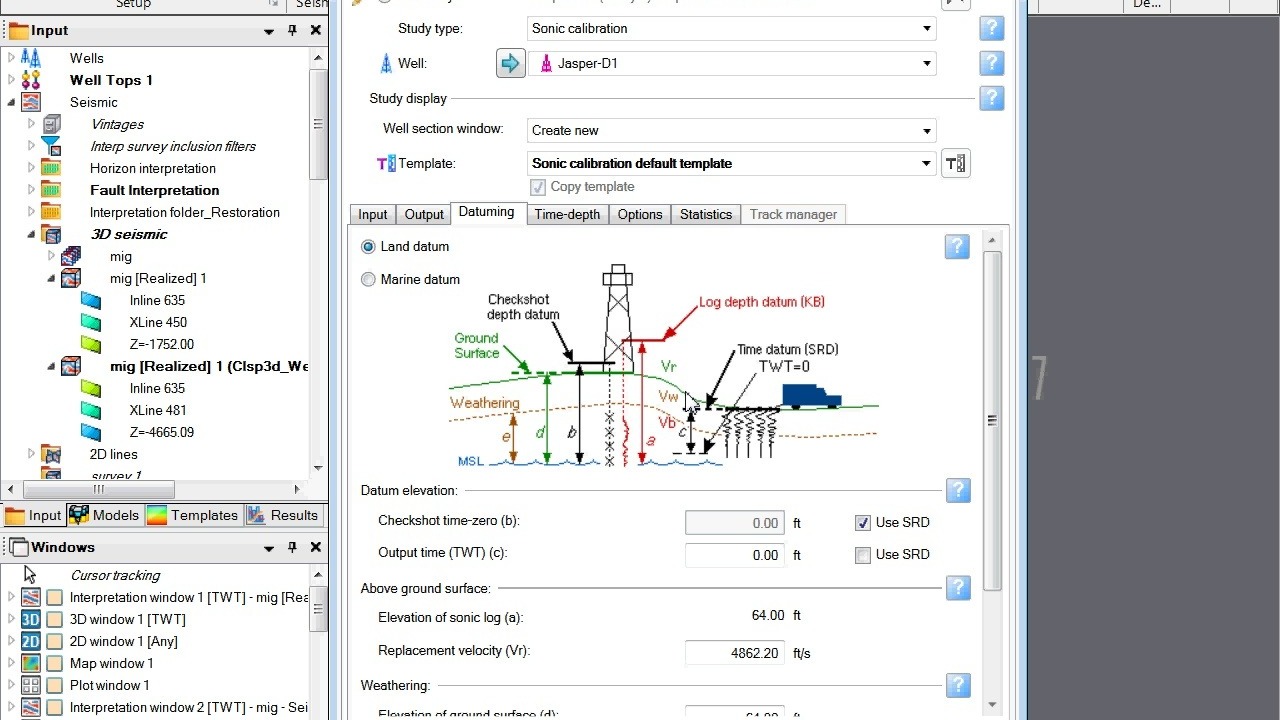This screenshot has height=720, width=1280.
Task: Click the Well Tops 1 icon
Action: point(31,80)
